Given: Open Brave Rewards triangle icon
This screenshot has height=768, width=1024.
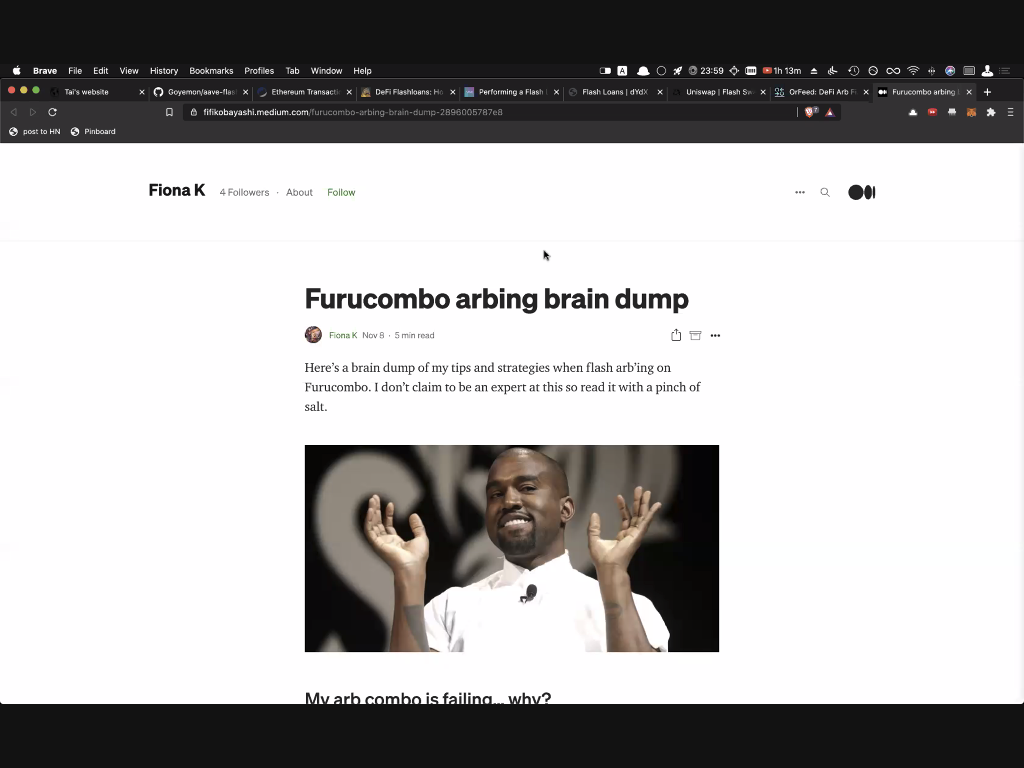Looking at the screenshot, I should pos(829,112).
